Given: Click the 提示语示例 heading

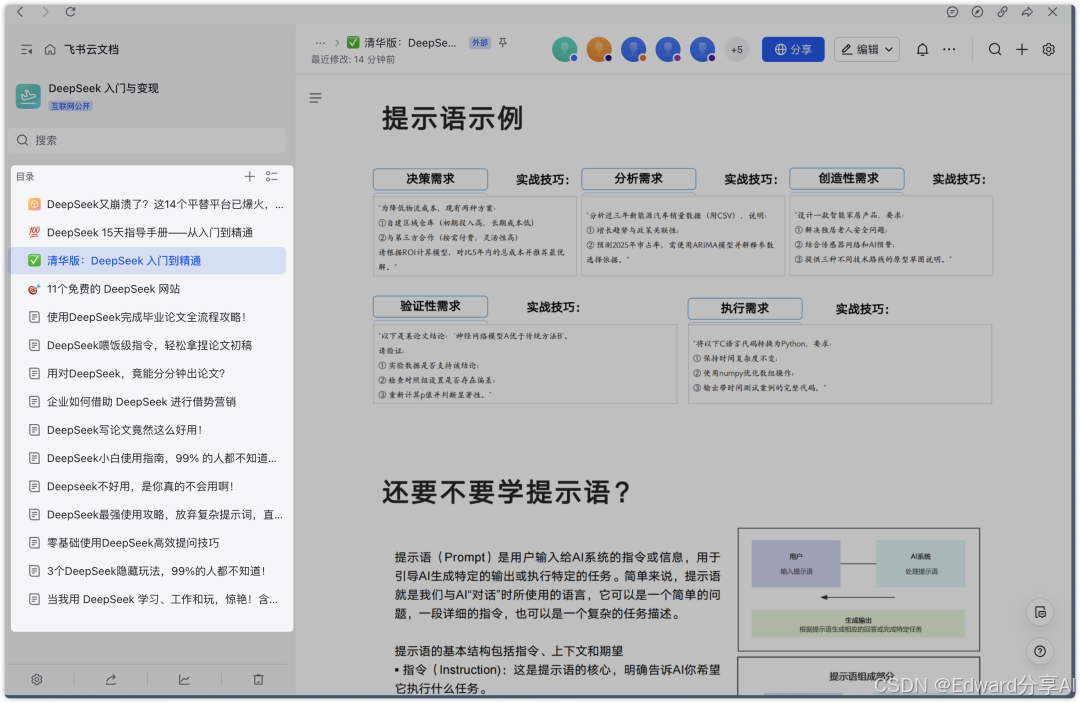Looking at the screenshot, I should point(453,118).
